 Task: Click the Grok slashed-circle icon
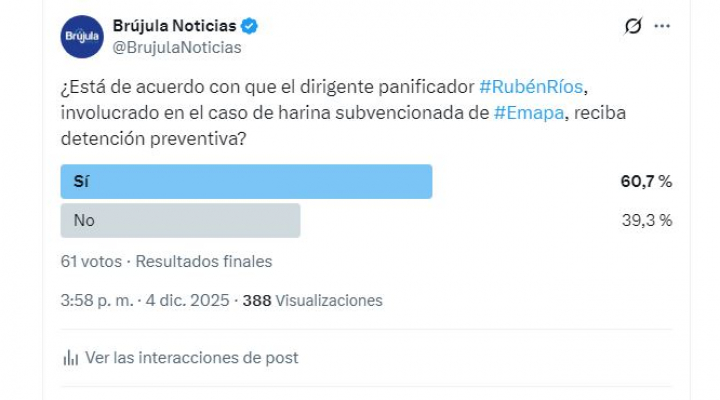[x=632, y=27]
